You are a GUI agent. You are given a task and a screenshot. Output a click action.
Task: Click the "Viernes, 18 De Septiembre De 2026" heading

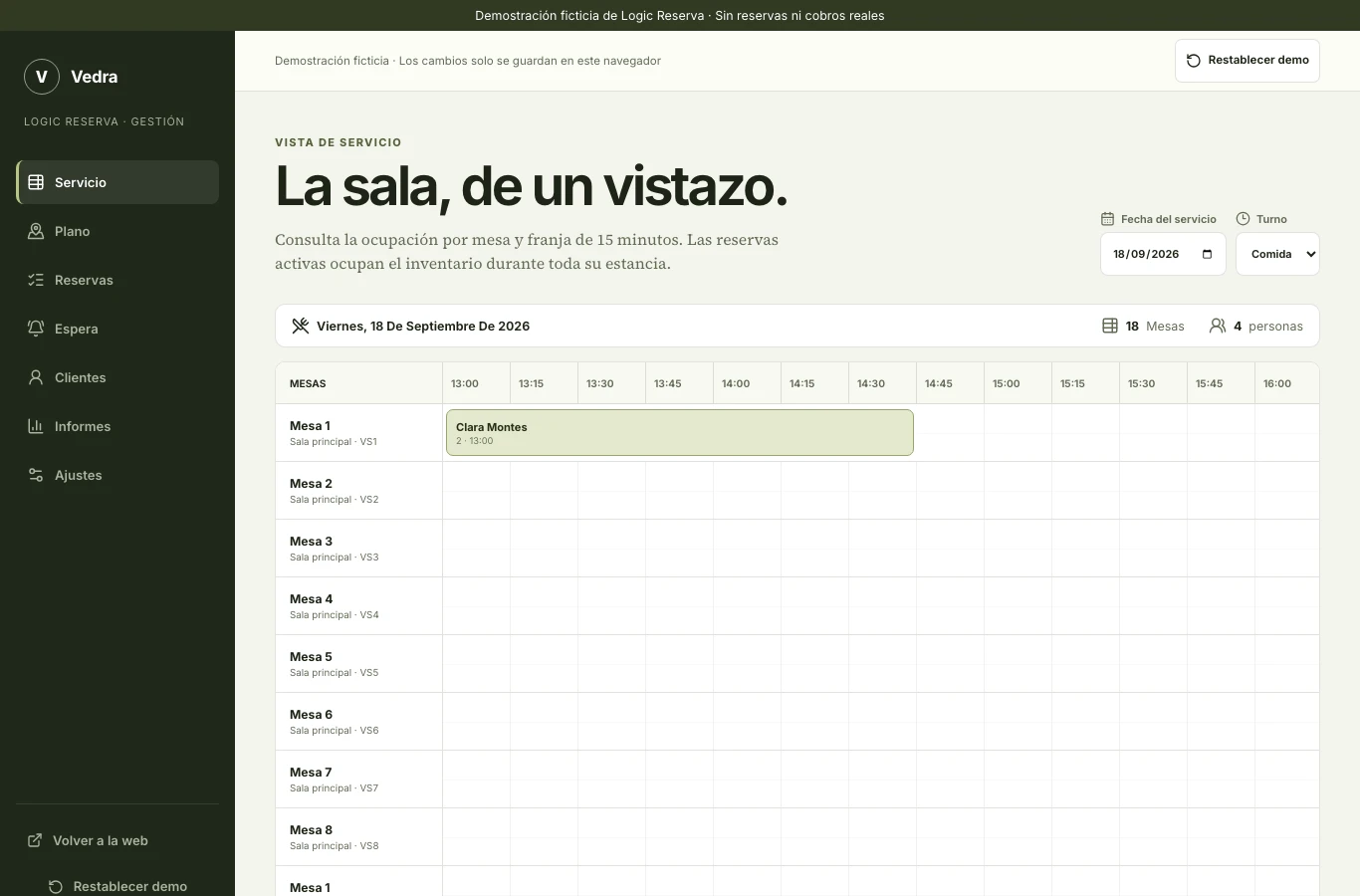tap(423, 326)
